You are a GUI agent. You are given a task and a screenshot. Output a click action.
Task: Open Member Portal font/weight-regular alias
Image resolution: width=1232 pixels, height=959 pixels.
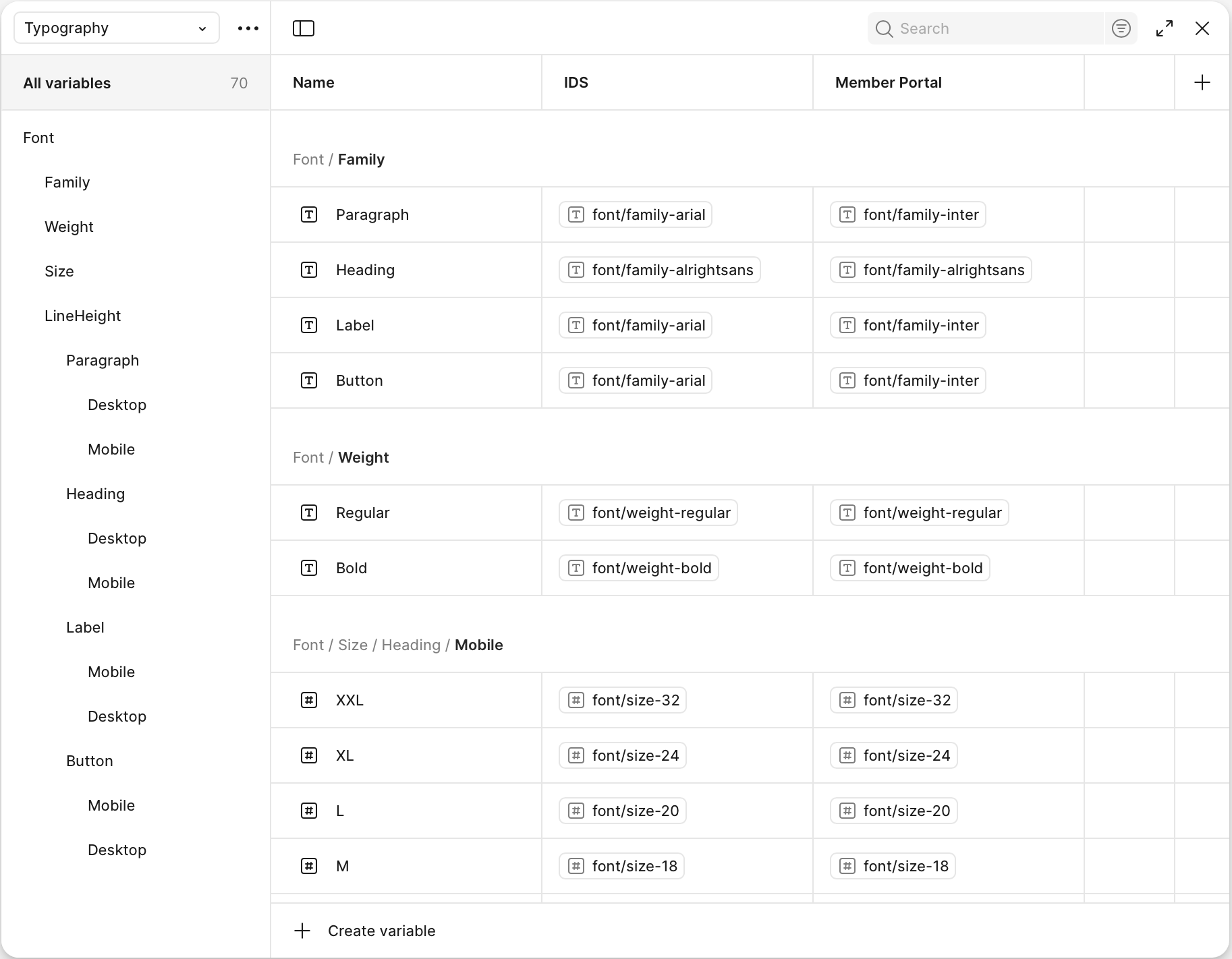coord(919,513)
